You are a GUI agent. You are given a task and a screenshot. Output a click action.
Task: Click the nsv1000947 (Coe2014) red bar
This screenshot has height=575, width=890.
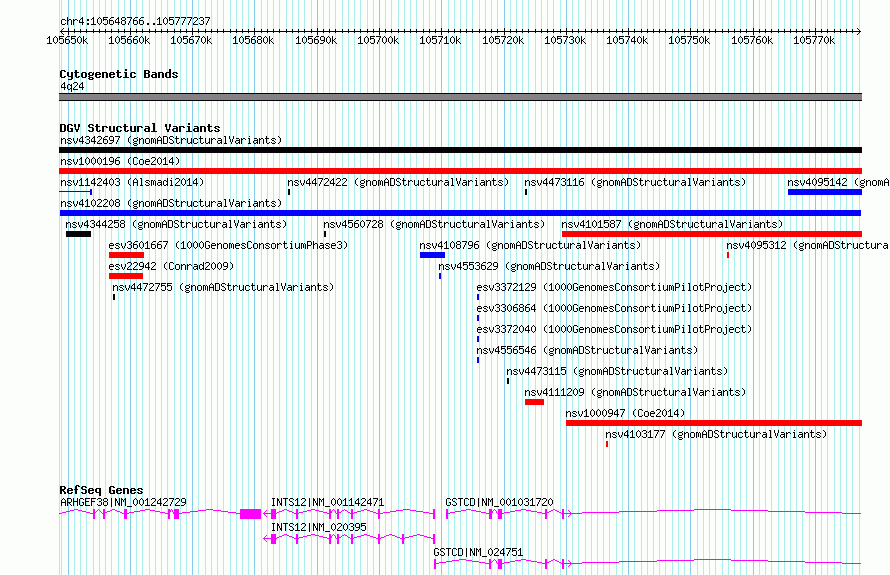714,423
